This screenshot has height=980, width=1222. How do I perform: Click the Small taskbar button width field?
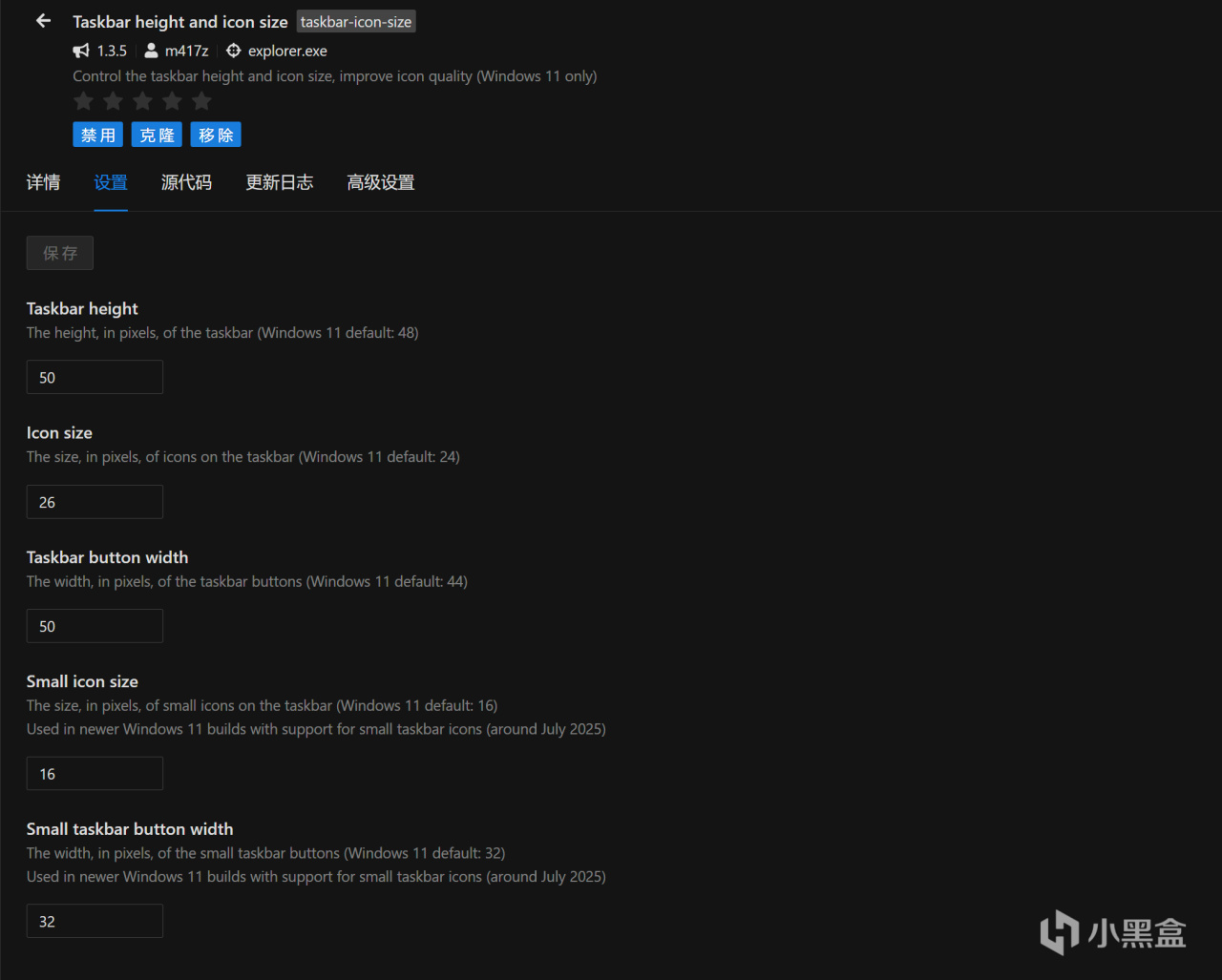tap(95, 921)
